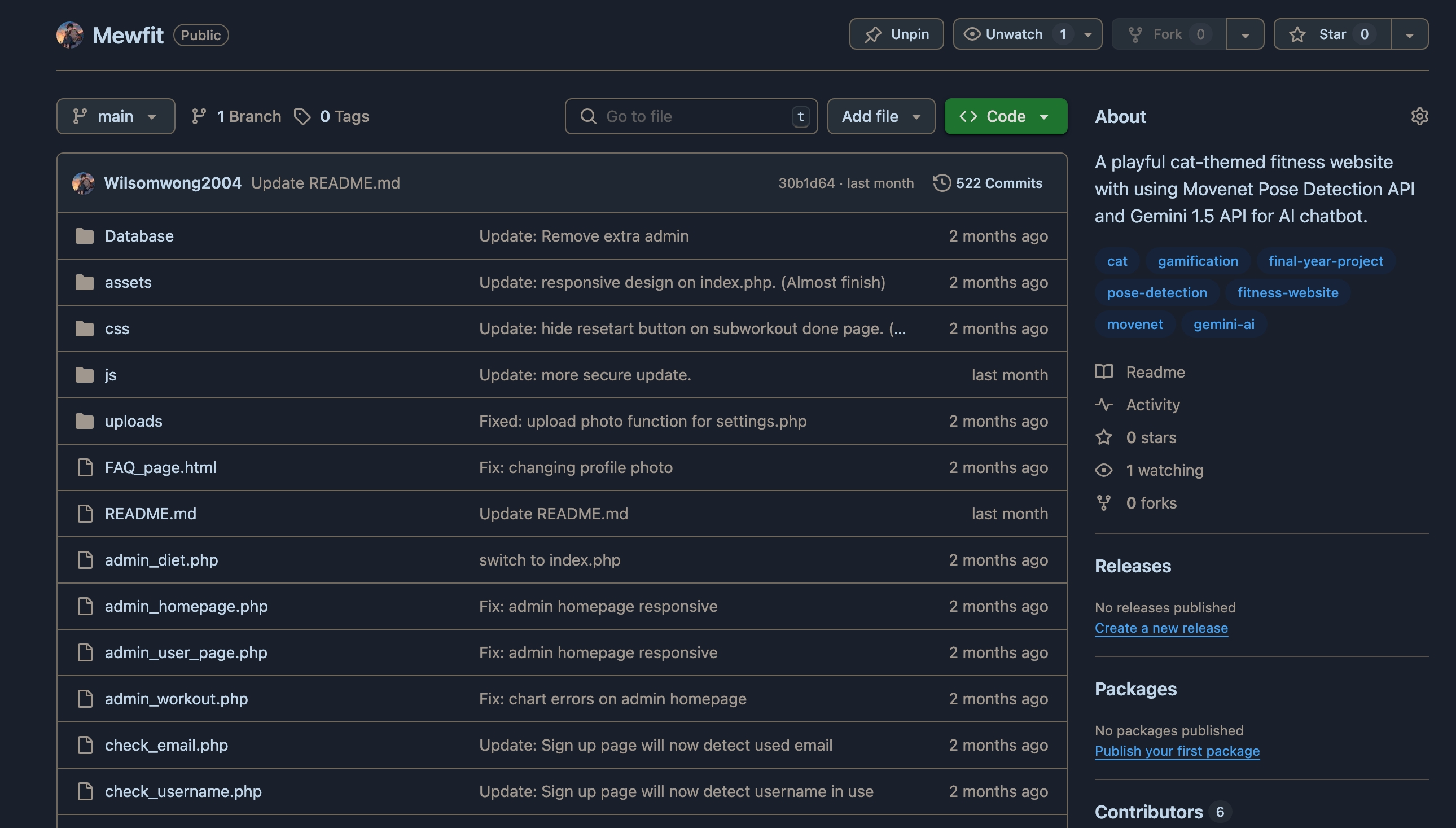Open commit hash 30b1d64
Screen dimensions: 1456x828
(806, 183)
